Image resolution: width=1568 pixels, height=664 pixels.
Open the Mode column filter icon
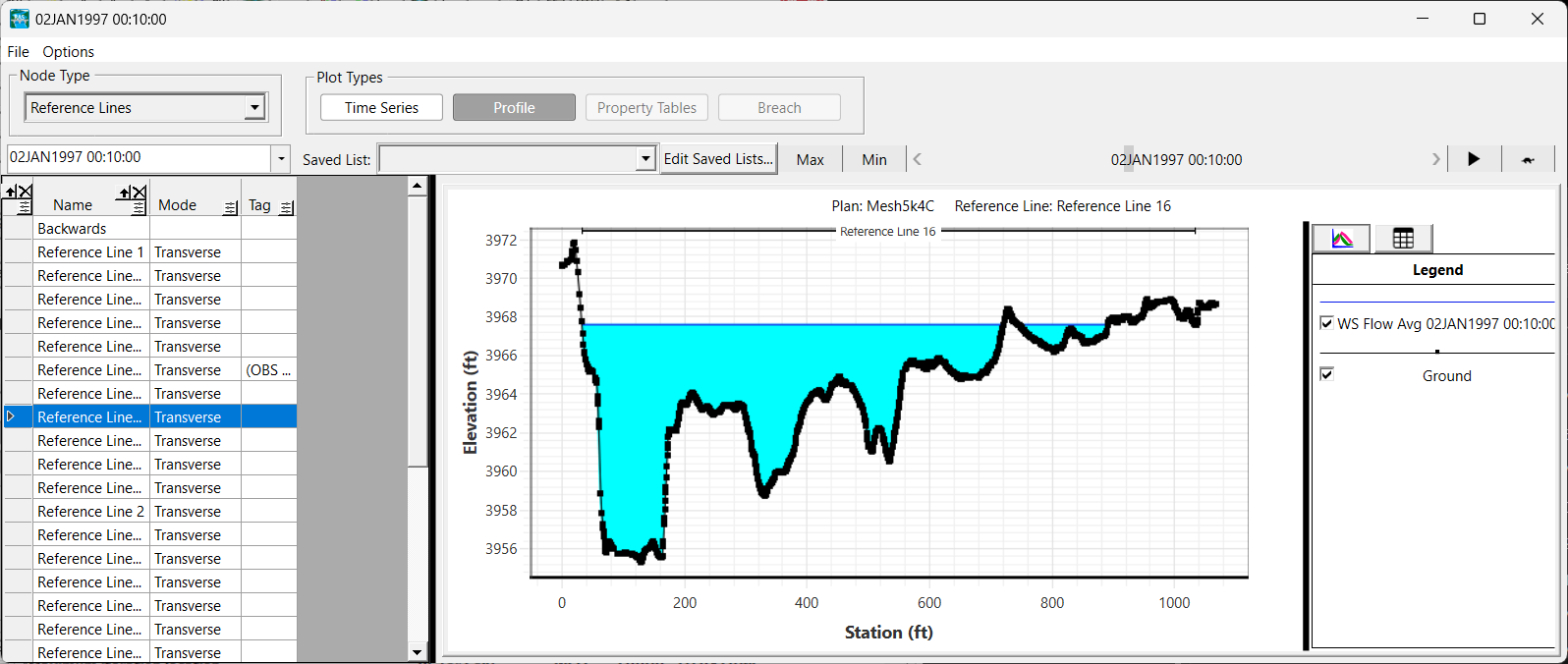230,207
